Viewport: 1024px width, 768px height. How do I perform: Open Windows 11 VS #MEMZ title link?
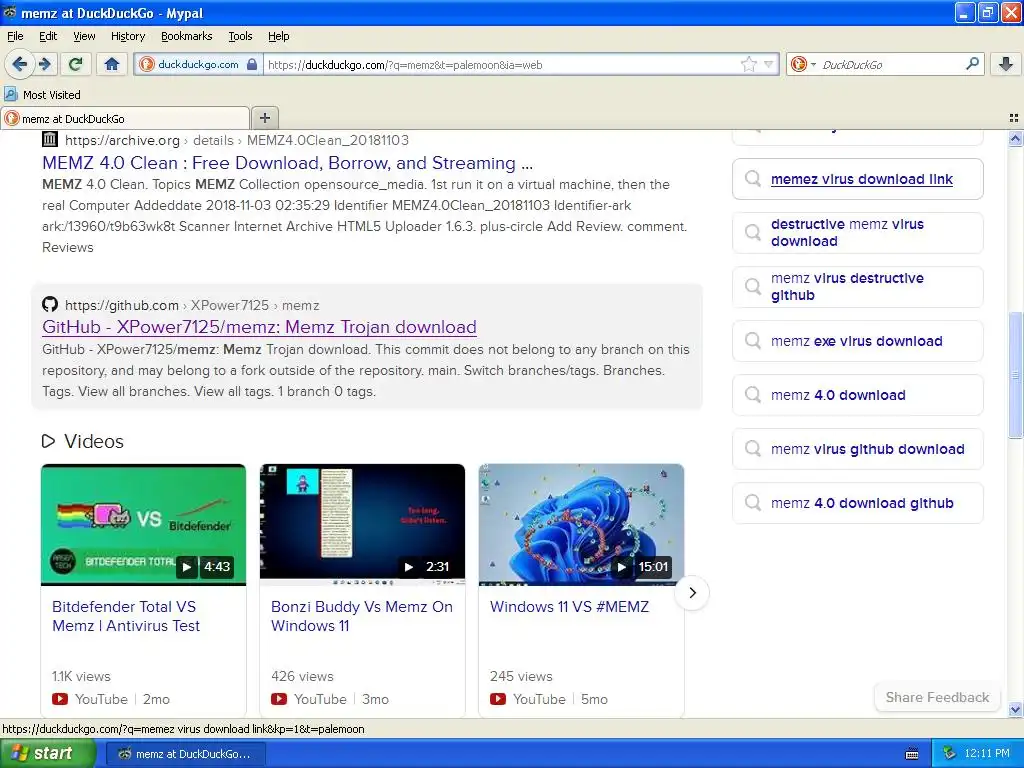569,607
